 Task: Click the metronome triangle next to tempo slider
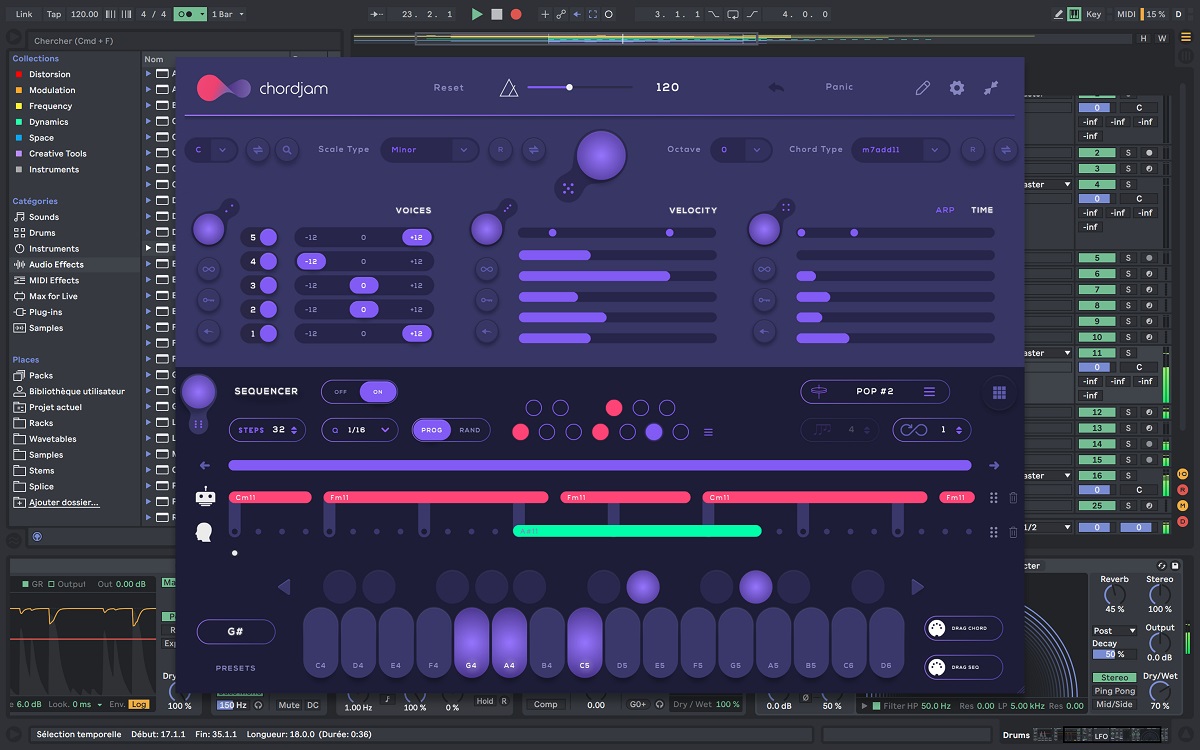(x=509, y=88)
